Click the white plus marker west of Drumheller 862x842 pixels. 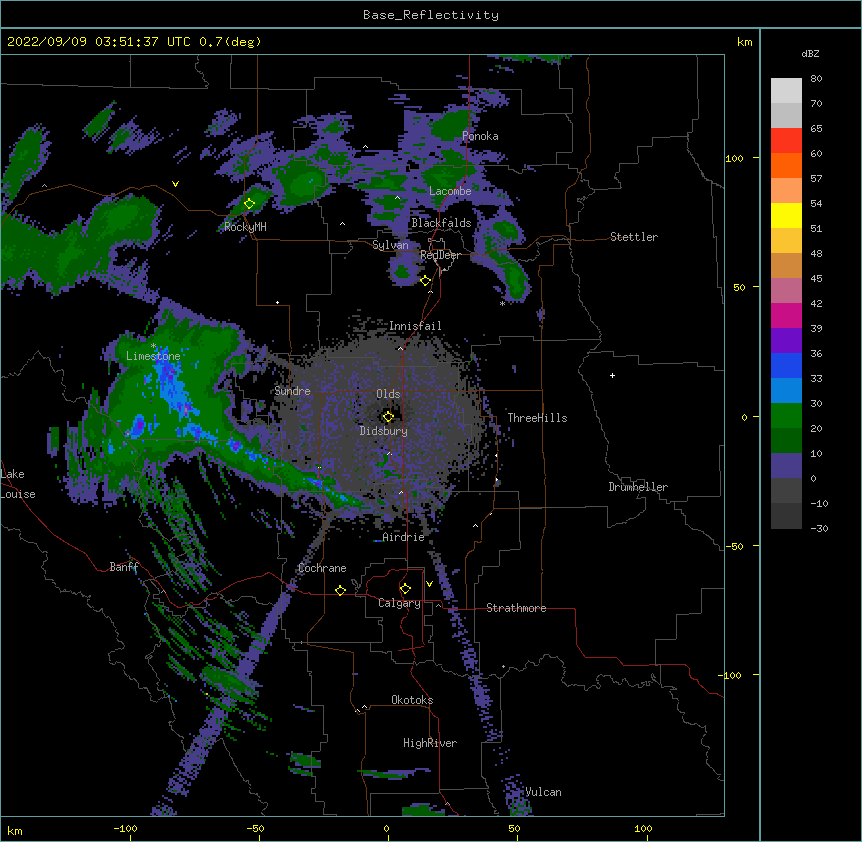612,375
